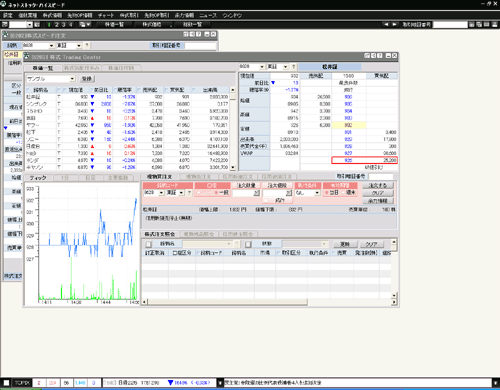Open the ウインドウ menu
This screenshot has height=390, width=500.
(x=232, y=15)
